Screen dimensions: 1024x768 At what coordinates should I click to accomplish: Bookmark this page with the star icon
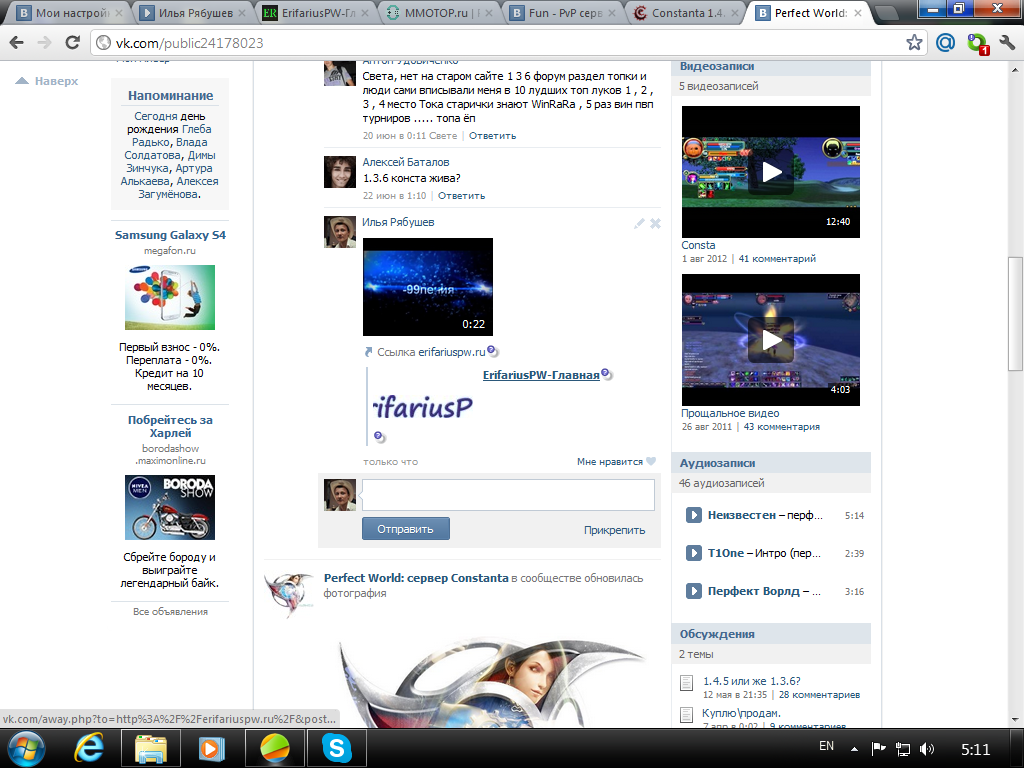pyautogui.click(x=914, y=43)
